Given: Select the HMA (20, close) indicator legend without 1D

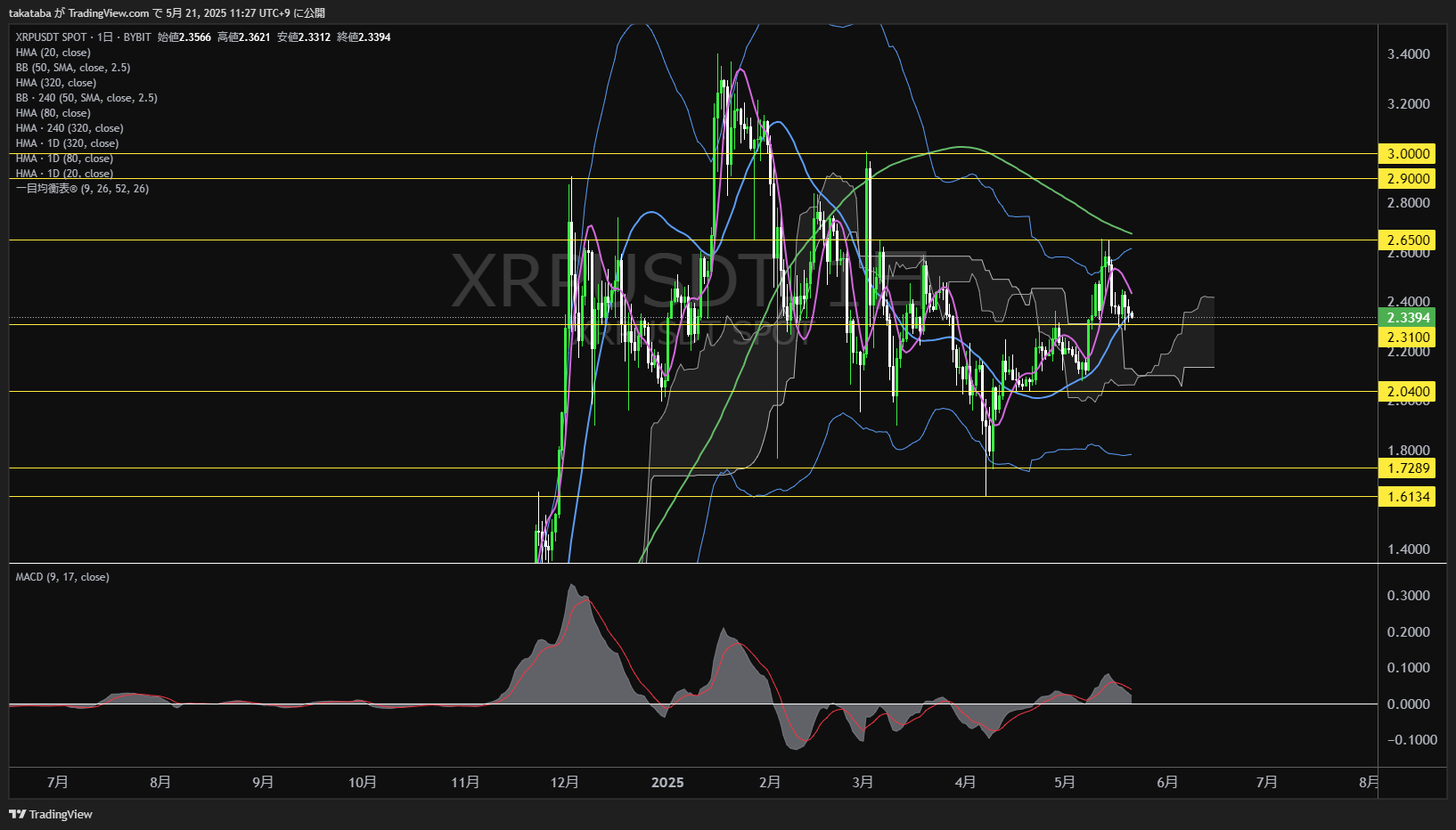Looking at the screenshot, I should (x=53, y=53).
